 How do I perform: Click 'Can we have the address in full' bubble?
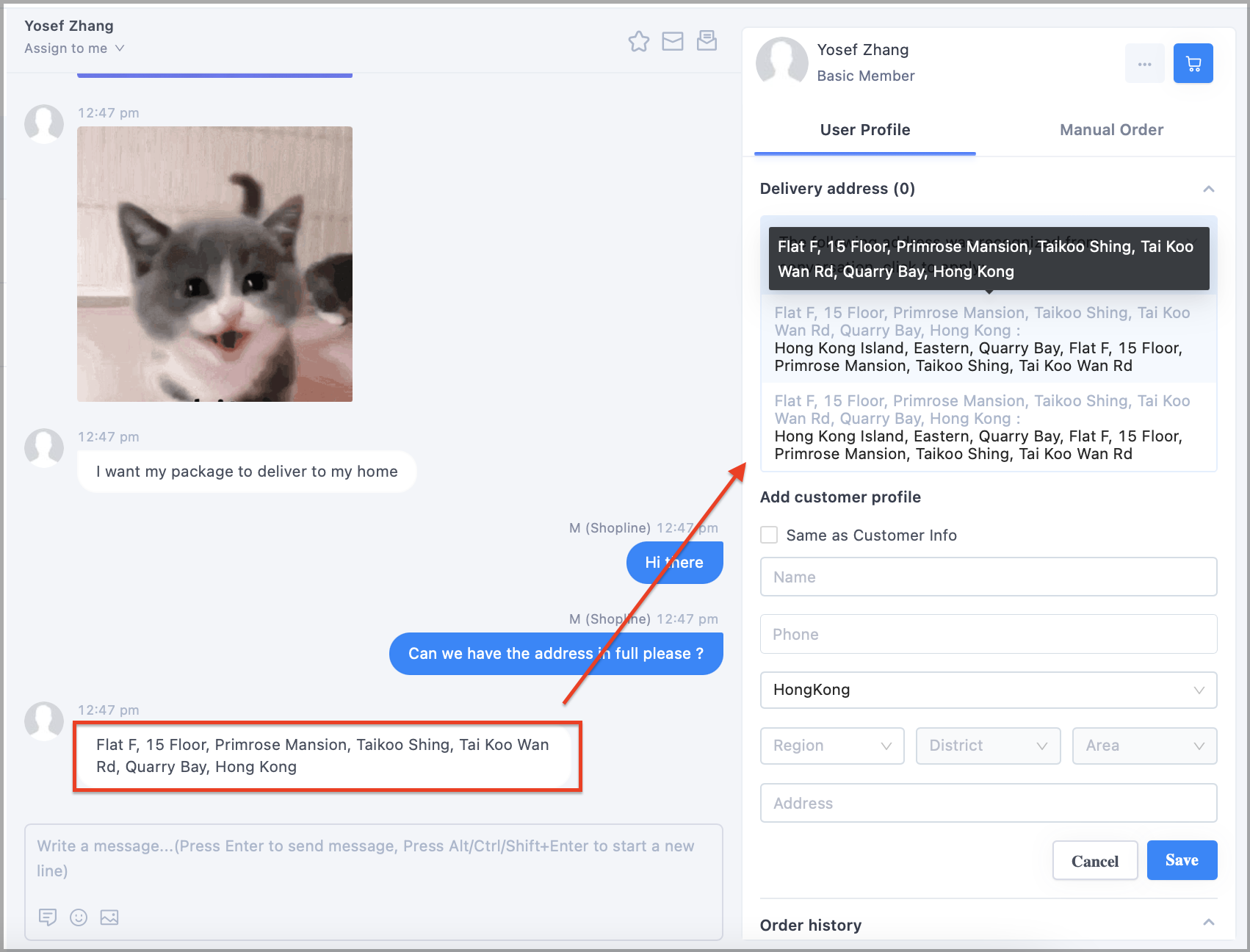coord(556,654)
